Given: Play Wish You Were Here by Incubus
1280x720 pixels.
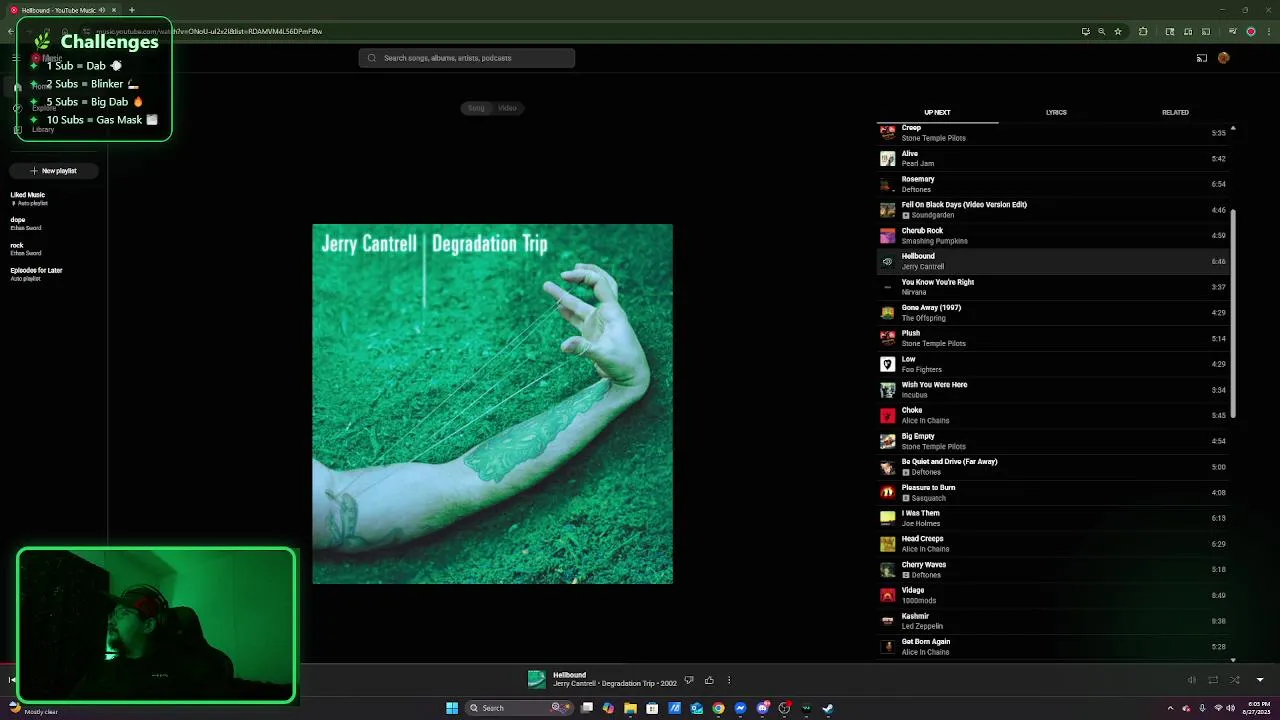Looking at the screenshot, I should (1053, 389).
